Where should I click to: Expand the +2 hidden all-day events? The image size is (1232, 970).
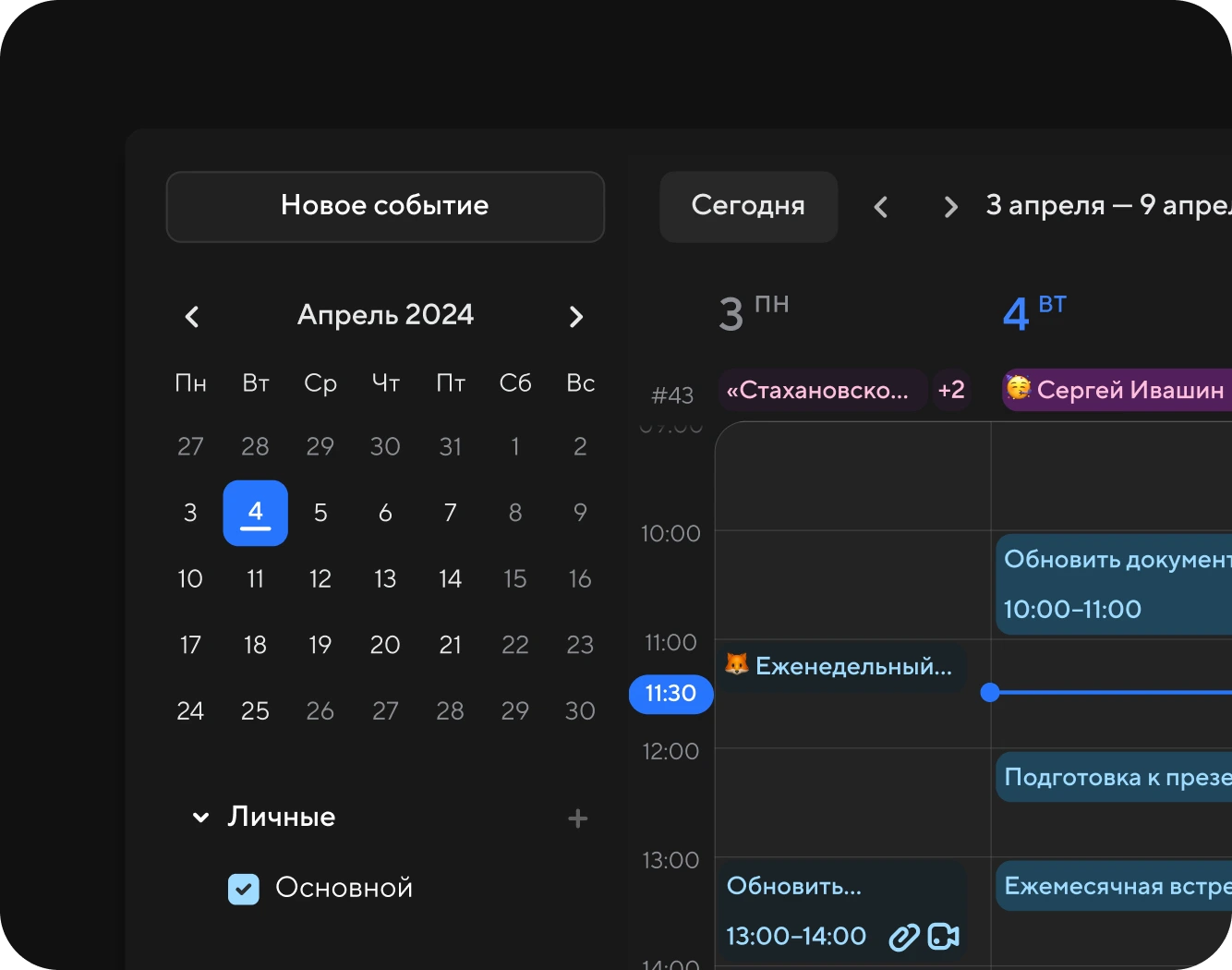pyautogui.click(x=951, y=390)
